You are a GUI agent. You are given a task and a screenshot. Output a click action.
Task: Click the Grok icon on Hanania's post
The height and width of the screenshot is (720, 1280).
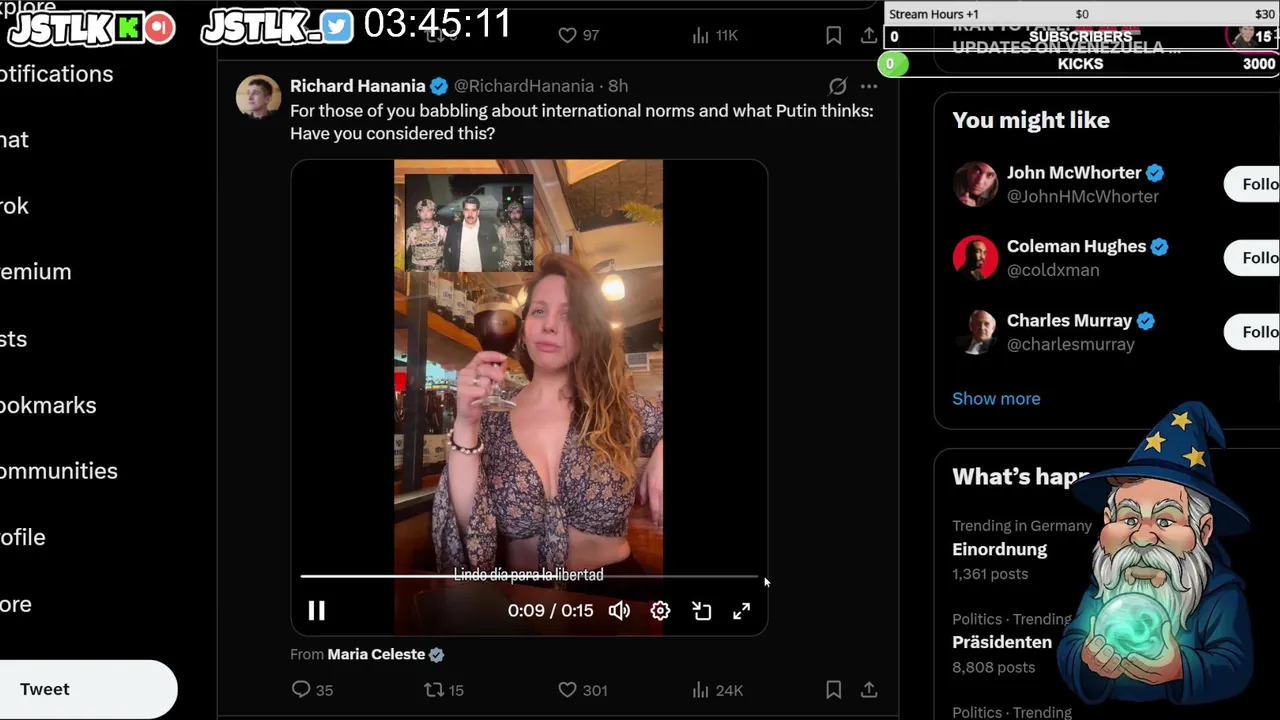[x=838, y=86]
